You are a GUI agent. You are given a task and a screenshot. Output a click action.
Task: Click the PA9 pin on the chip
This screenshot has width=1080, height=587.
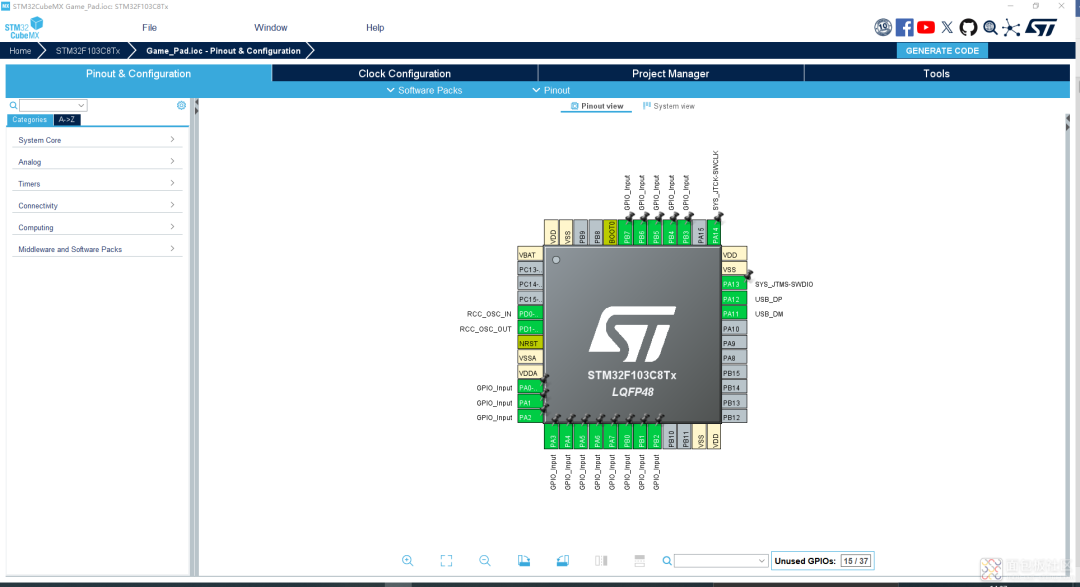[734, 343]
